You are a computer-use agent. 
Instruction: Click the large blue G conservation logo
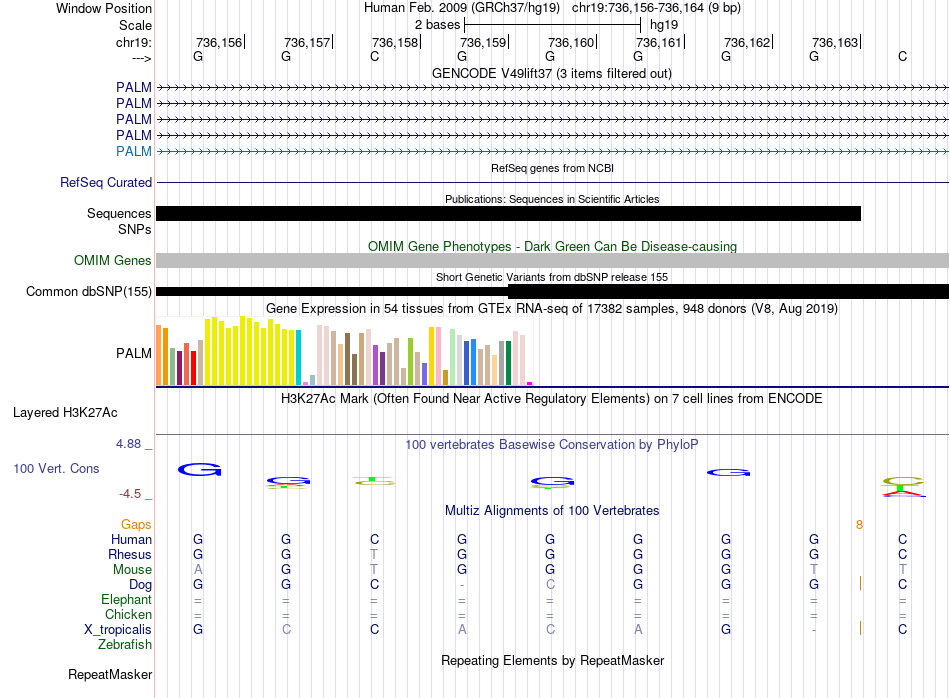tap(199, 470)
